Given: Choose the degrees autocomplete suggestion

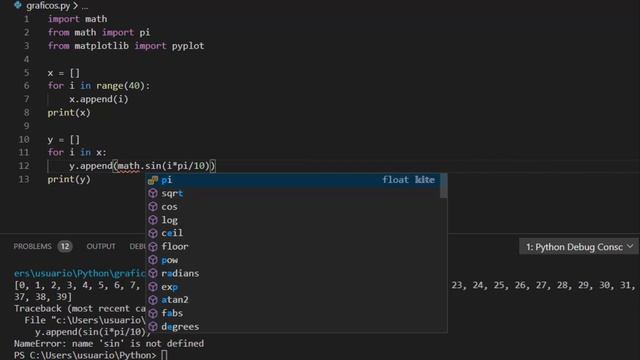Looking at the screenshot, I should [293, 327].
